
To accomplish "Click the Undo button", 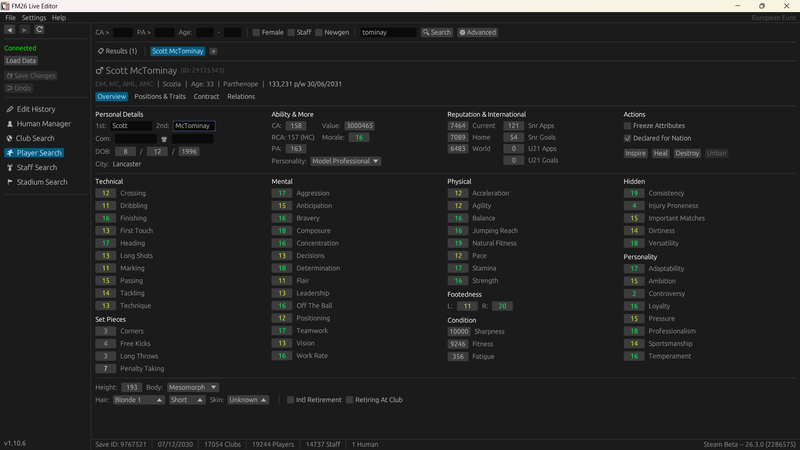I will tap(19, 88).
